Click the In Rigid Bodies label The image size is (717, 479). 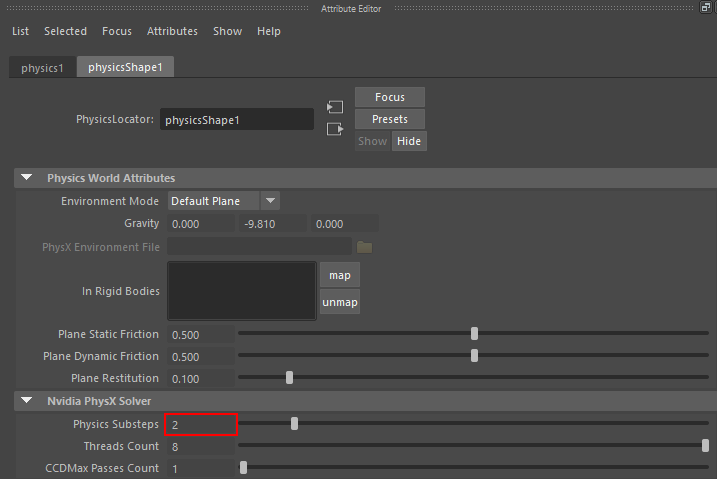pyautogui.click(x=121, y=291)
